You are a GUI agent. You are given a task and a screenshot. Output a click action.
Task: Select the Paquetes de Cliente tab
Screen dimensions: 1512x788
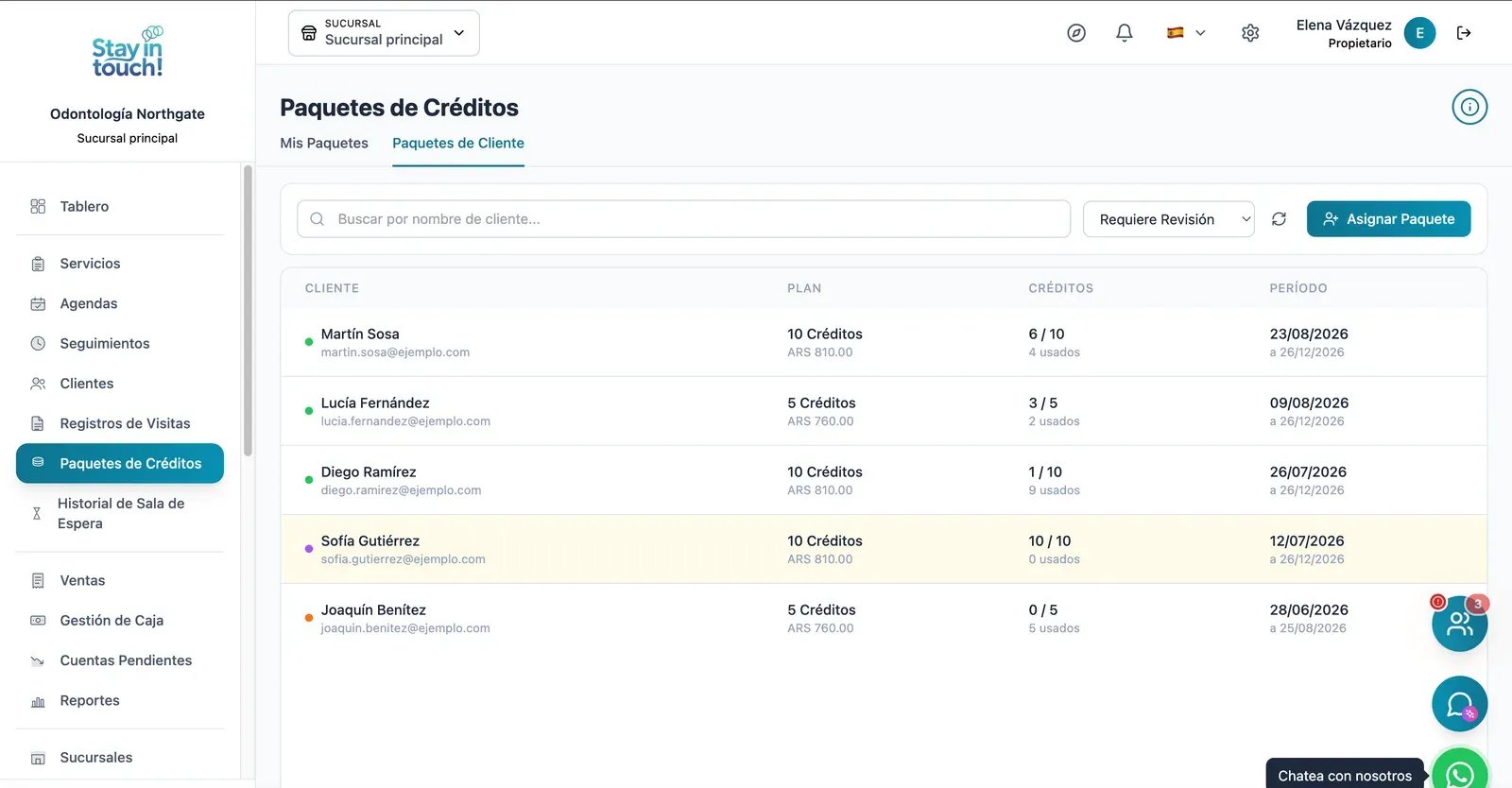458,143
